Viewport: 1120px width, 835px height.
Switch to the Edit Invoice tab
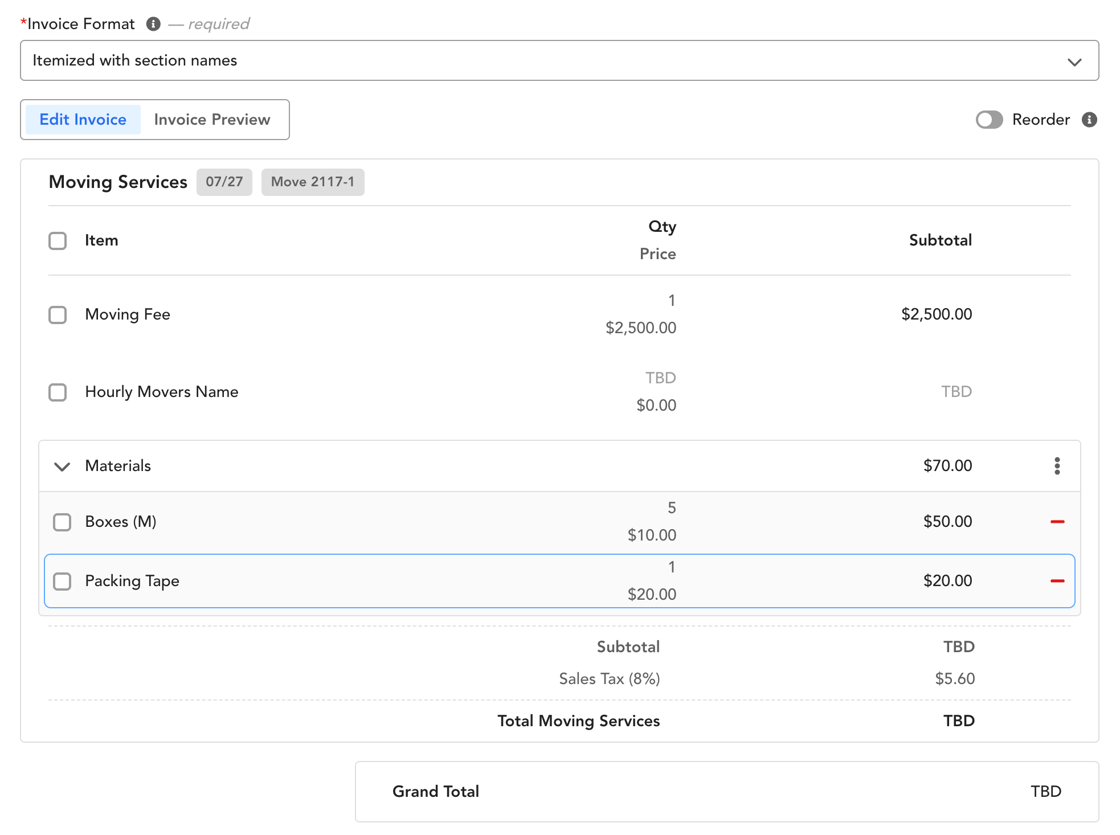pyautogui.click(x=83, y=119)
